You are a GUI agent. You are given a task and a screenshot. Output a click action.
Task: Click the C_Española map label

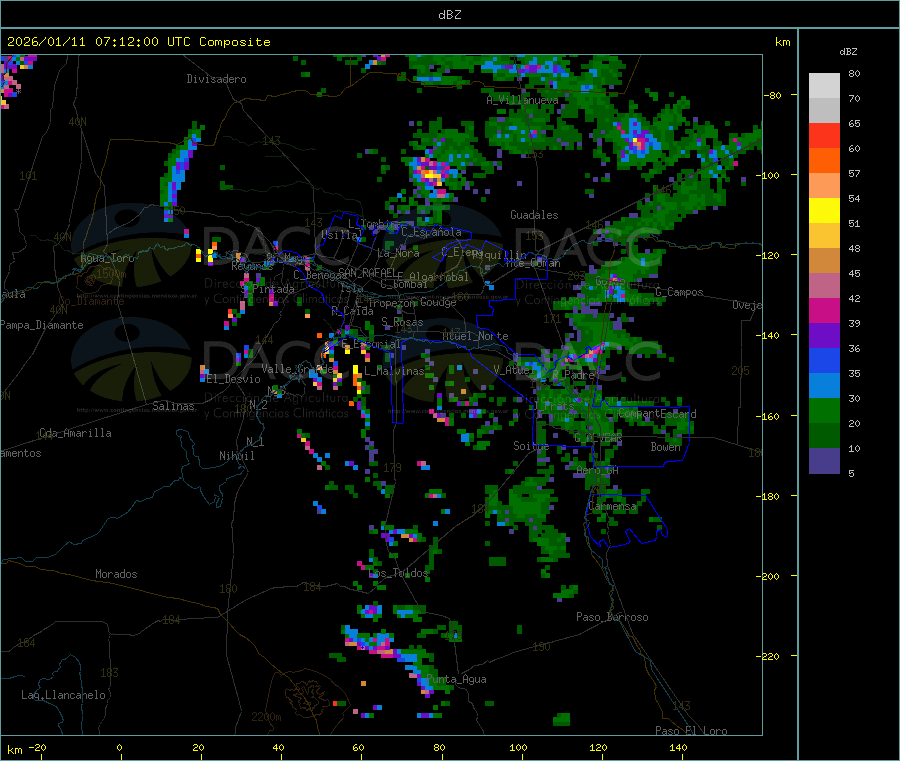click(431, 232)
